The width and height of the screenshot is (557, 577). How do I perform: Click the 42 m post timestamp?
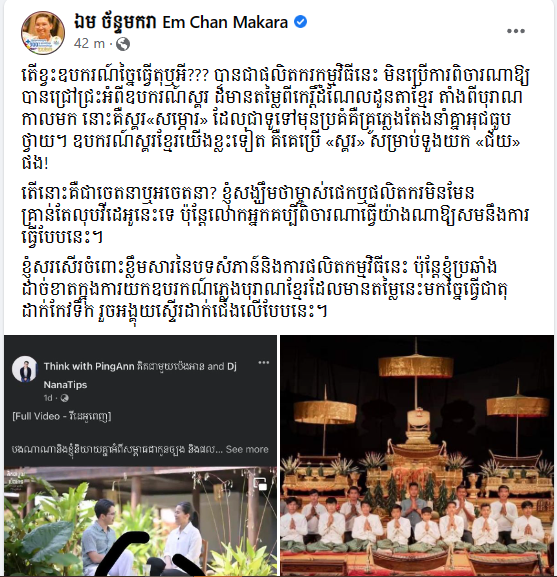tap(89, 43)
